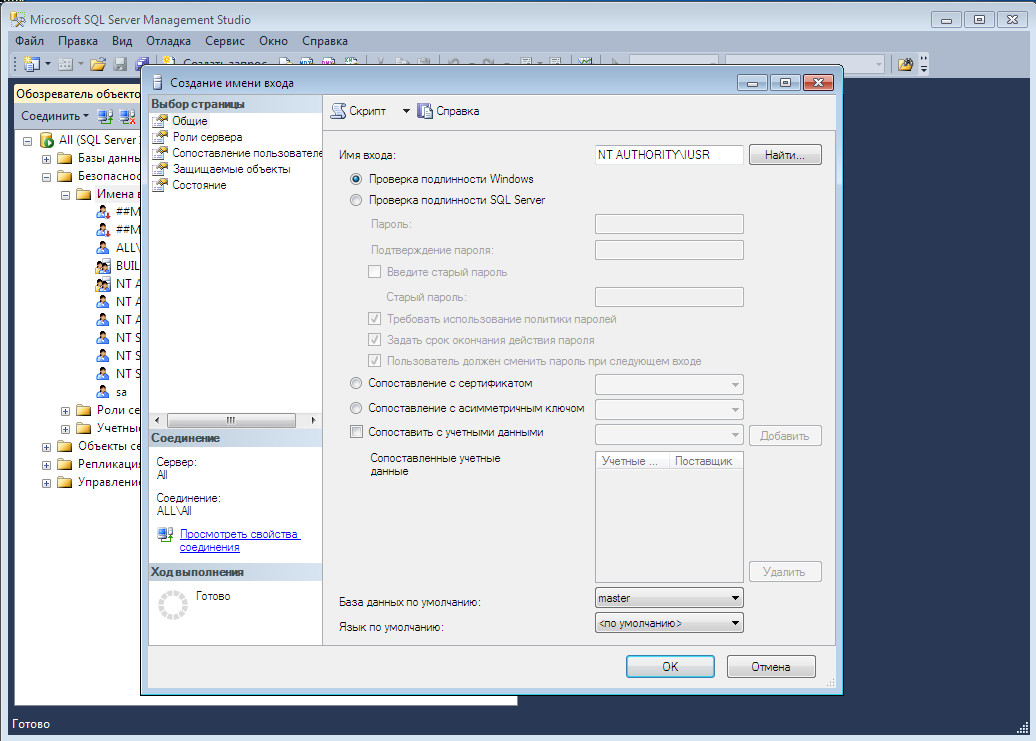1036x741 pixels.
Task: Open the Соединить dropdown in Object Explorer
Action: click(x=55, y=116)
